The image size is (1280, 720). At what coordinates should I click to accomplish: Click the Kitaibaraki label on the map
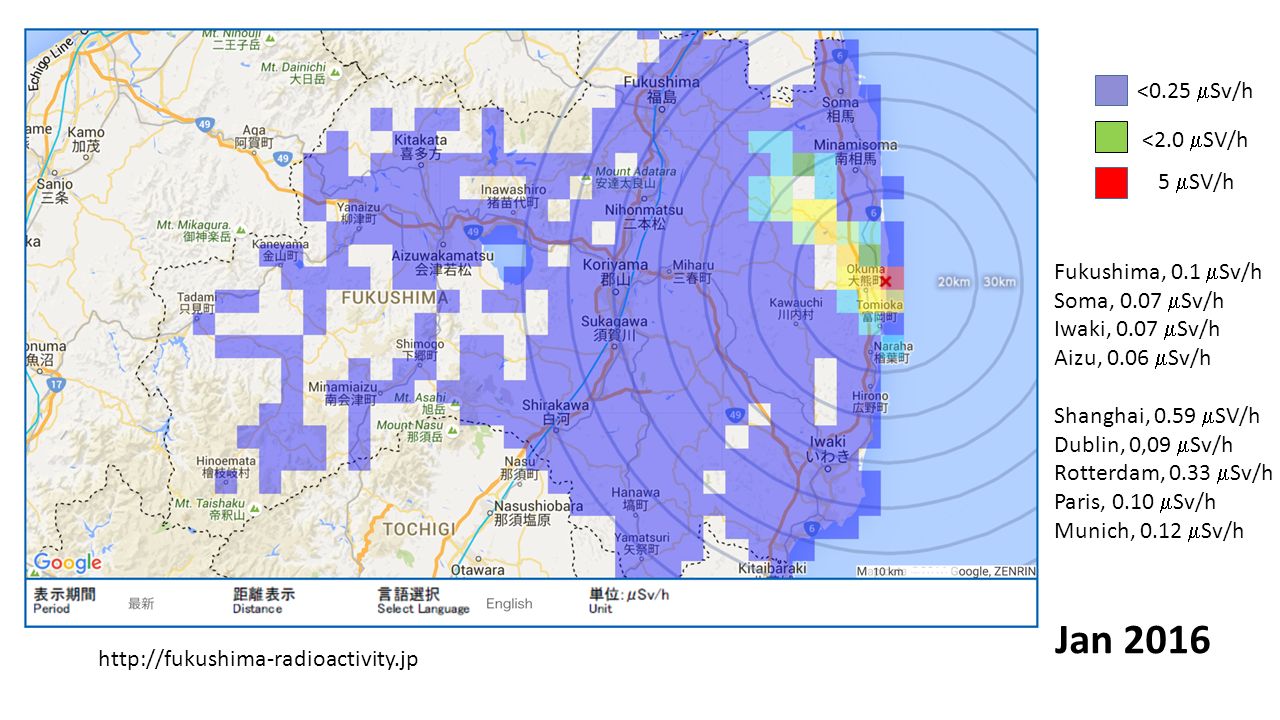tap(774, 567)
